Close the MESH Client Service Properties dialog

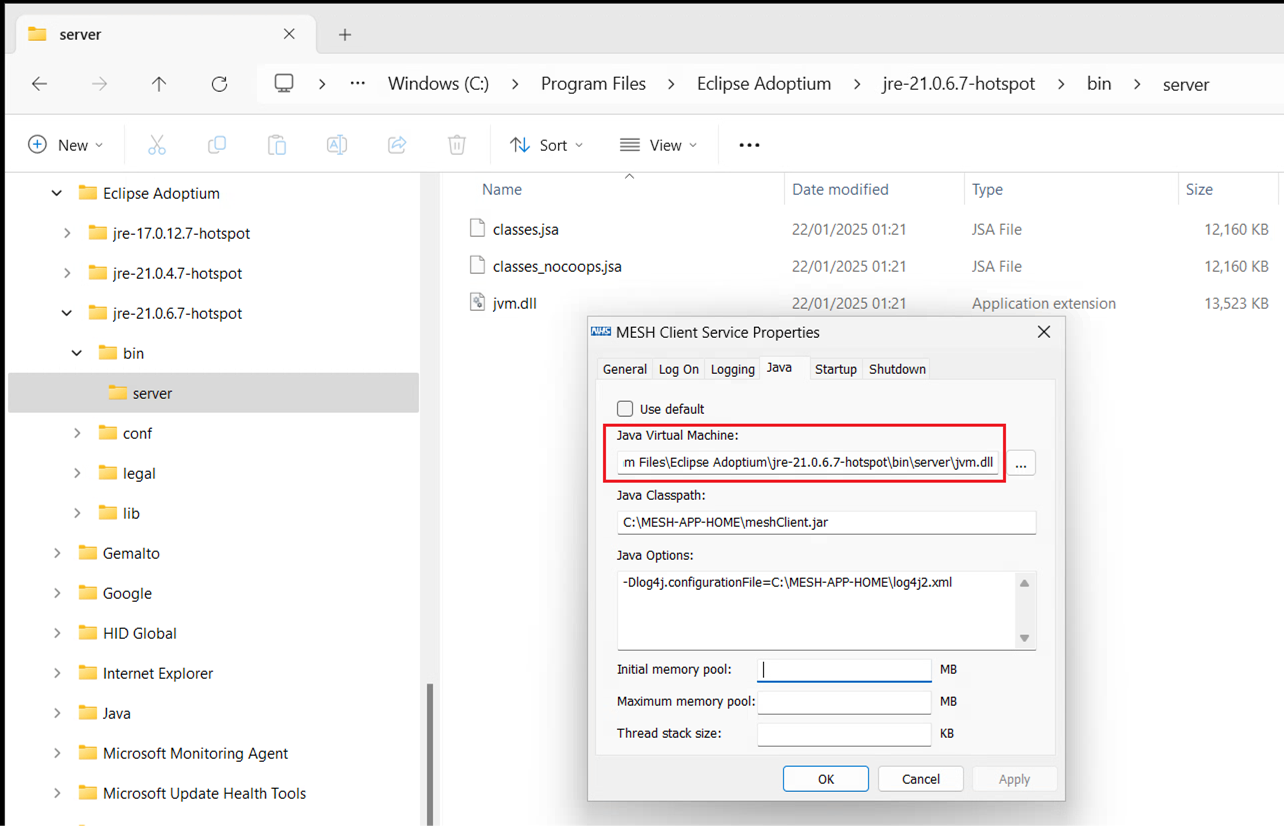(x=1044, y=332)
